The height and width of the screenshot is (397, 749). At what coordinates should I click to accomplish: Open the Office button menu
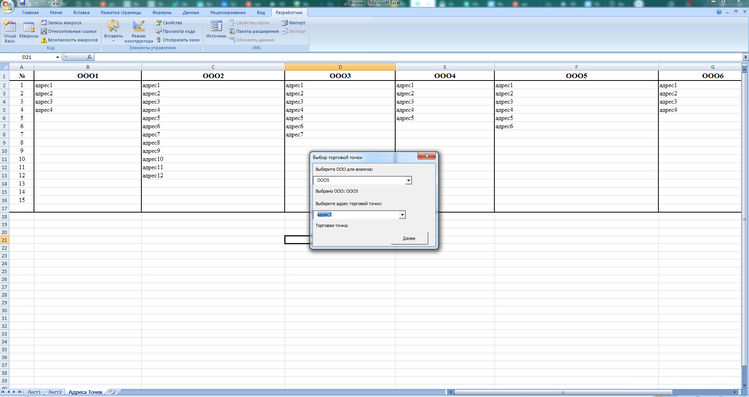point(7,6)
